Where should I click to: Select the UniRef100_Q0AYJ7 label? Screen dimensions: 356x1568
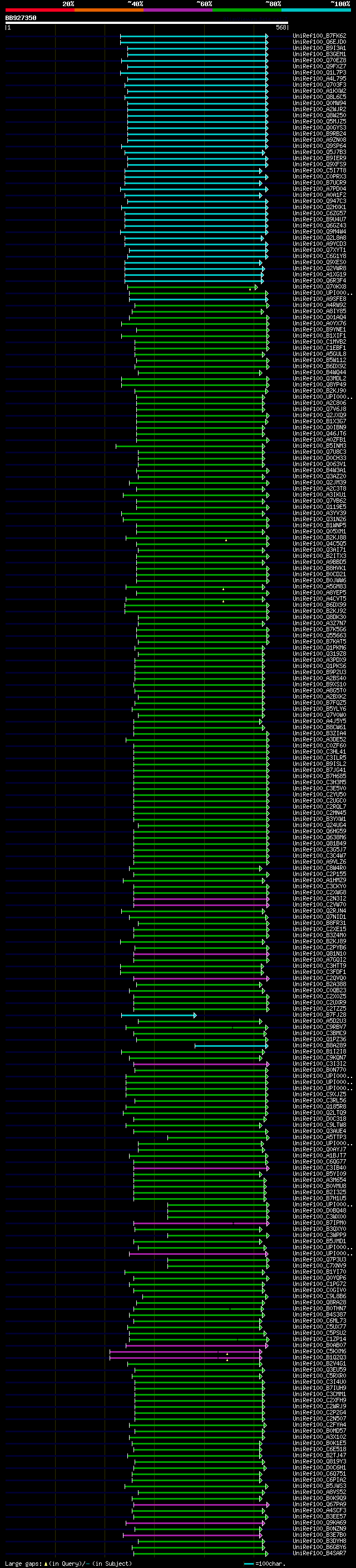(x=319, y=1150)
